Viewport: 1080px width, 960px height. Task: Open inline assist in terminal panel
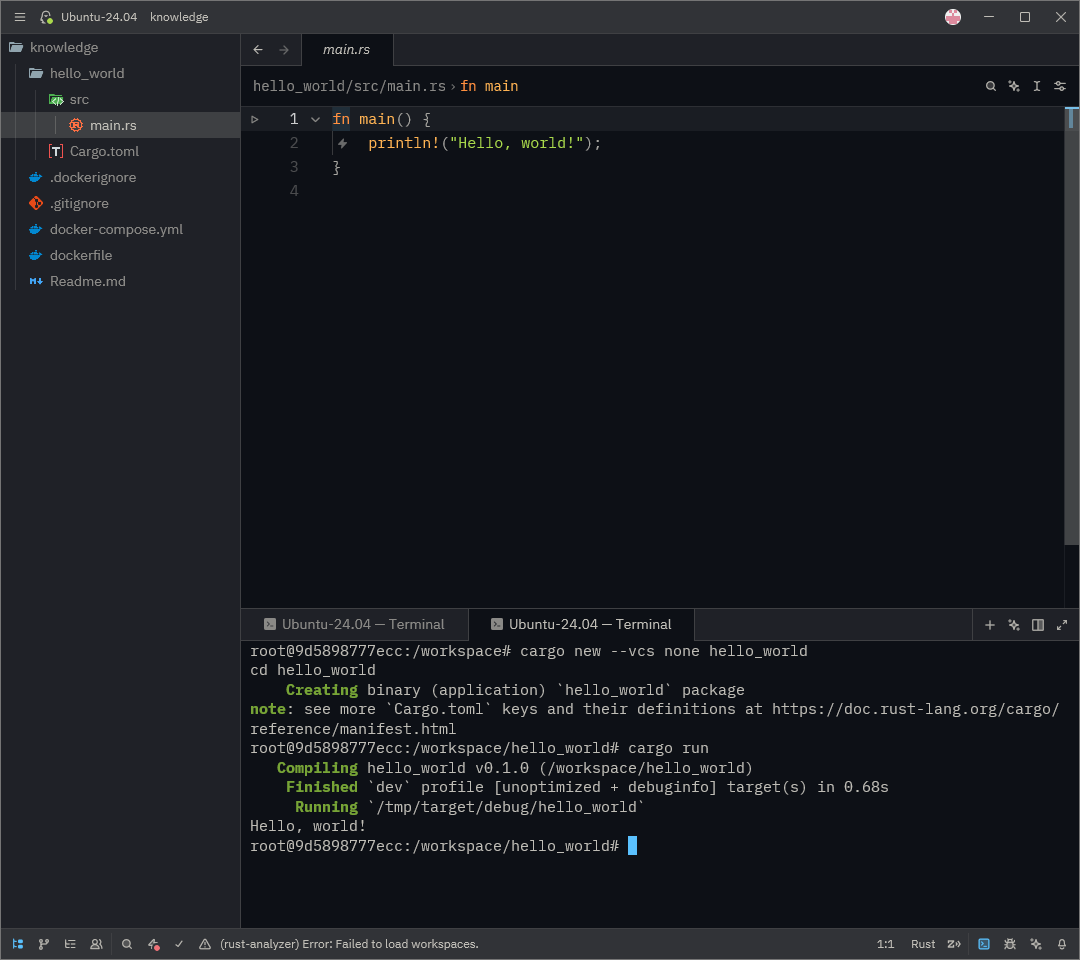point(1014,625)
